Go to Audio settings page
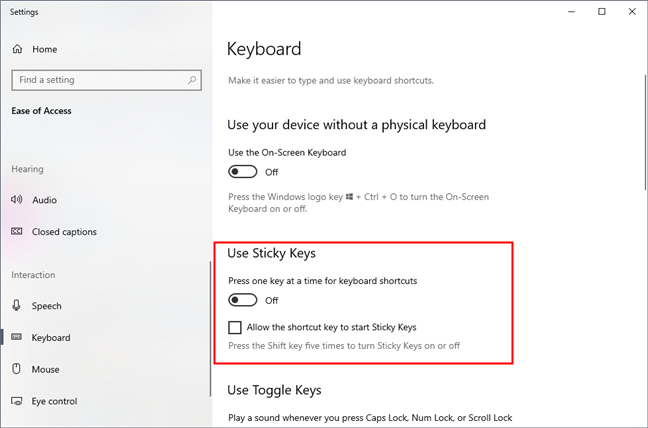648x428 pixels. pos(45,200)
